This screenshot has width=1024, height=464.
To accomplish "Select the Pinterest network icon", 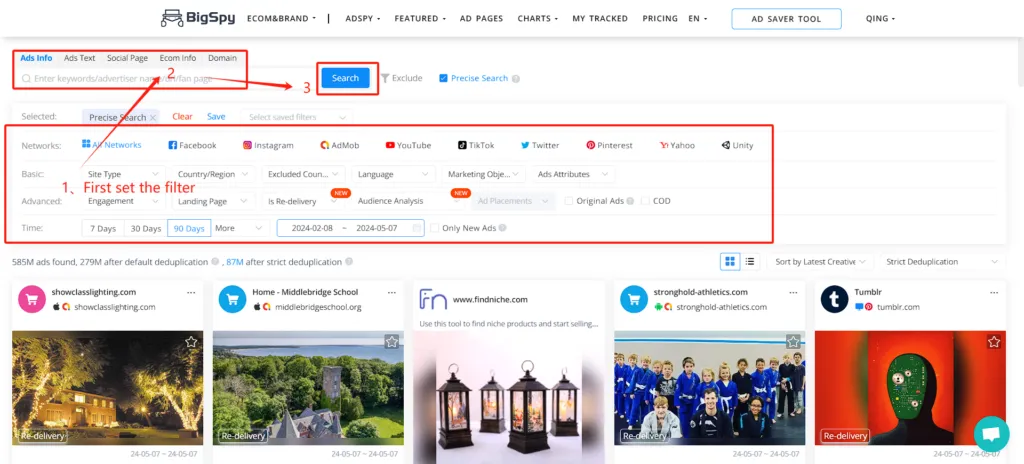I will pos(590,145).
